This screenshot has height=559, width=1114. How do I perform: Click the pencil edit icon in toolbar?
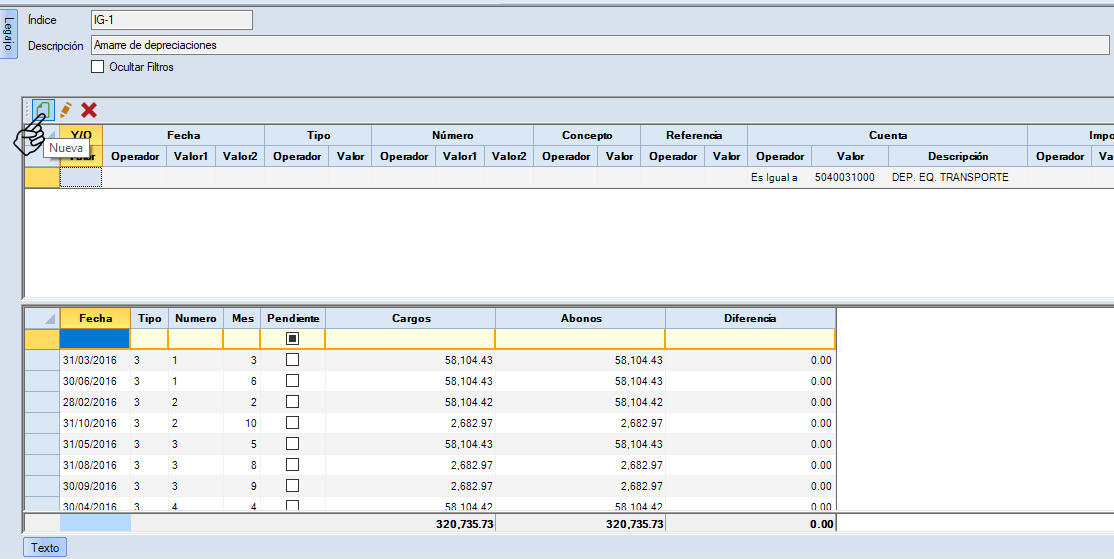click(66, 110)
